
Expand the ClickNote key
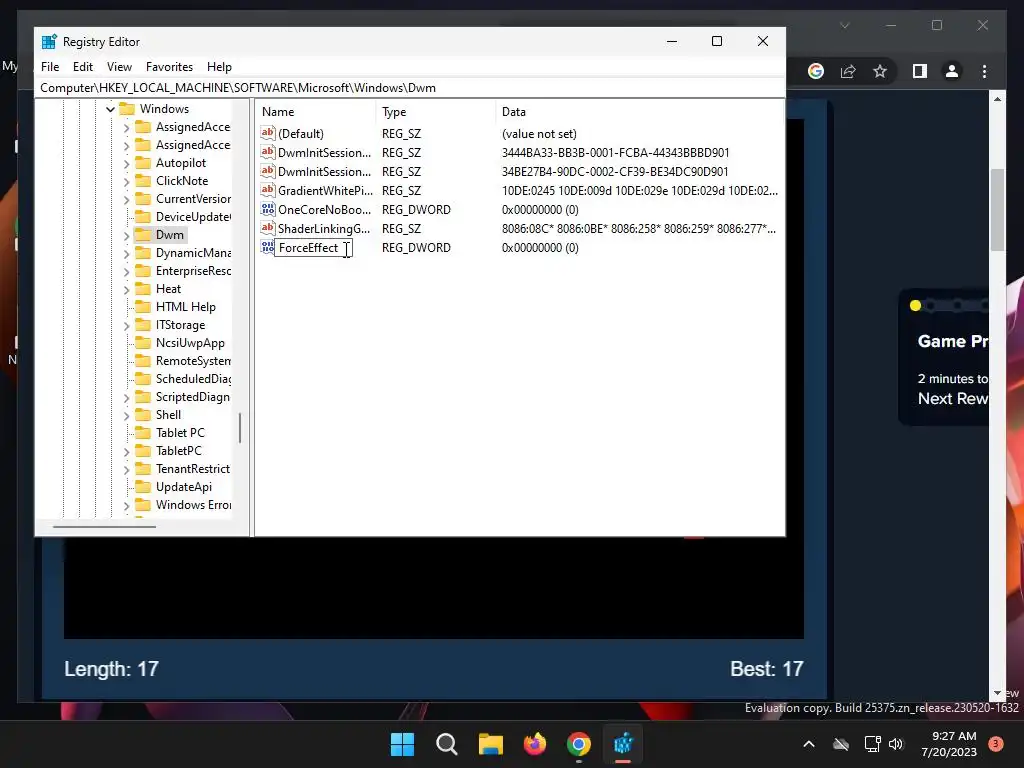coord(127,181)
